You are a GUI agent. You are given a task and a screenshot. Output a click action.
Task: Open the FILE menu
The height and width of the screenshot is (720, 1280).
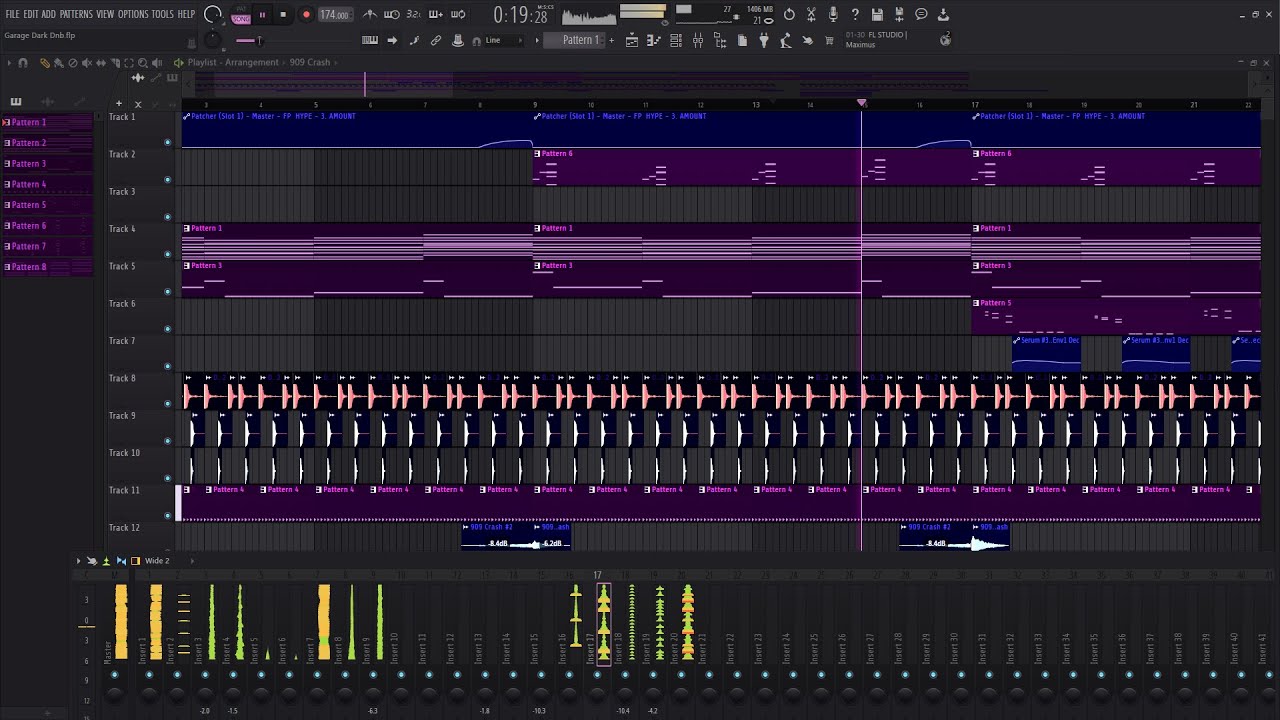[x=12, y=14]
